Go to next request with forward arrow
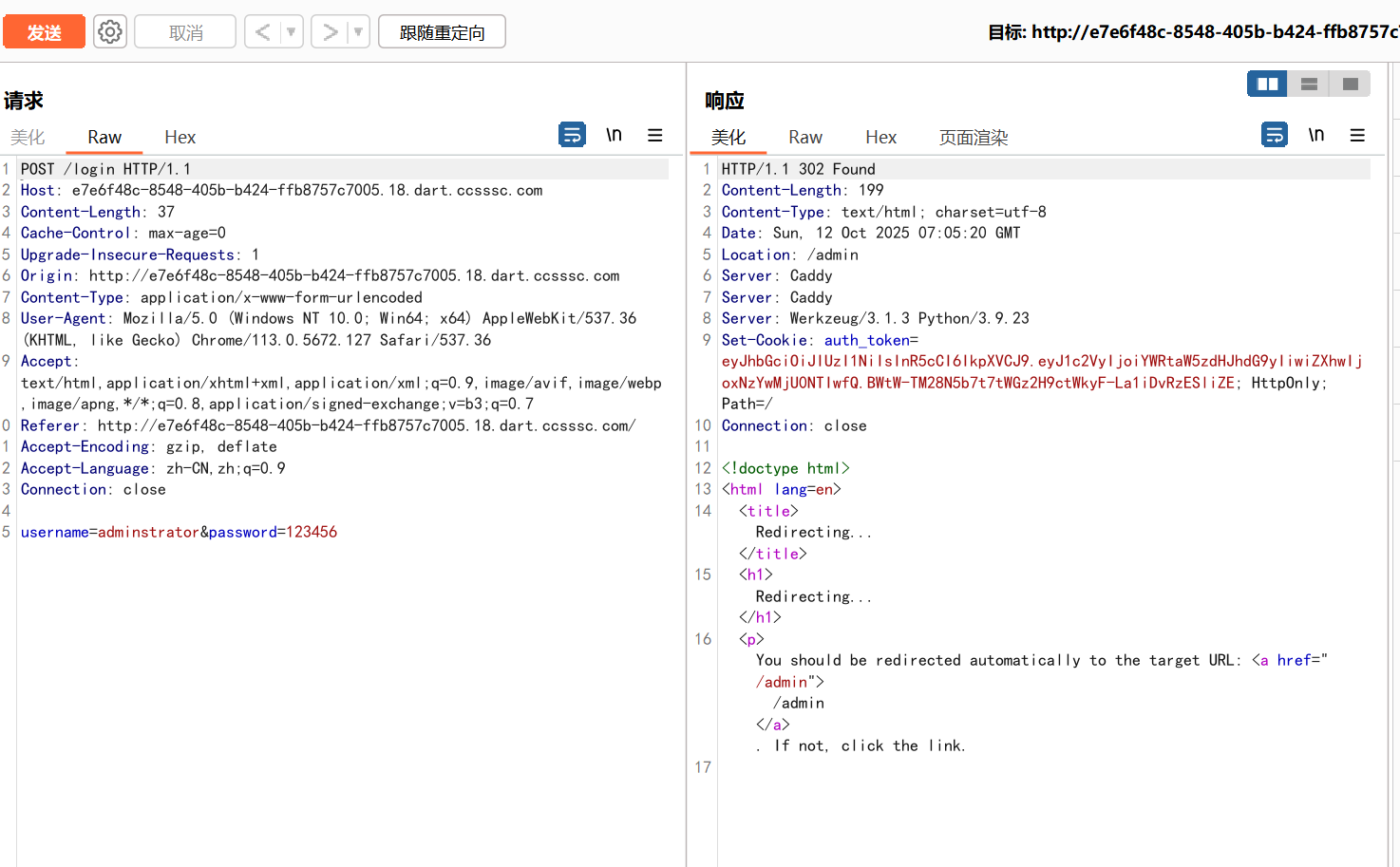This screenshot has width=1400, height=867. (x=330, y=32)
